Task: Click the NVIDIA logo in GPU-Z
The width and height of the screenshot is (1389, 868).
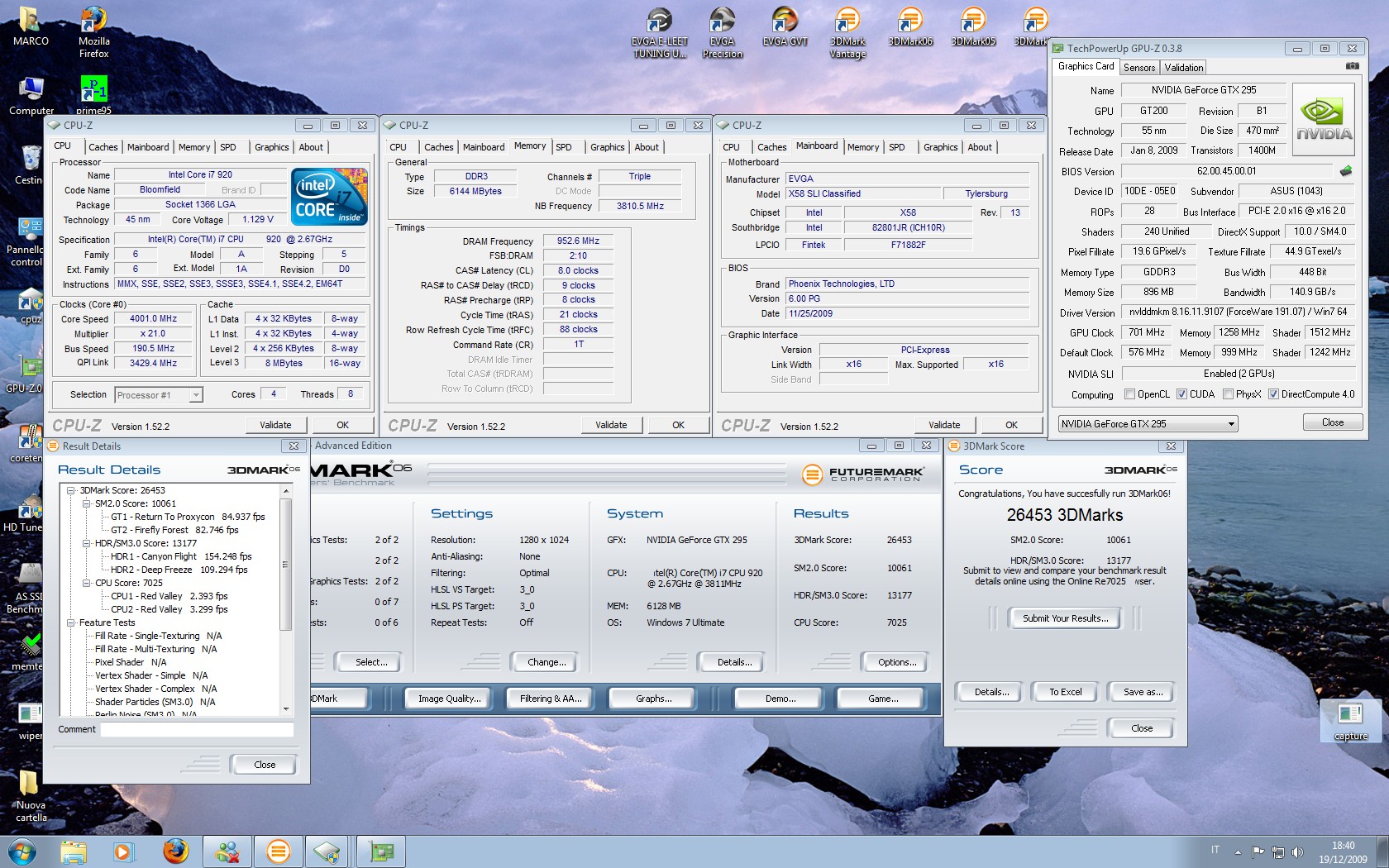Action: (1323, 119)
